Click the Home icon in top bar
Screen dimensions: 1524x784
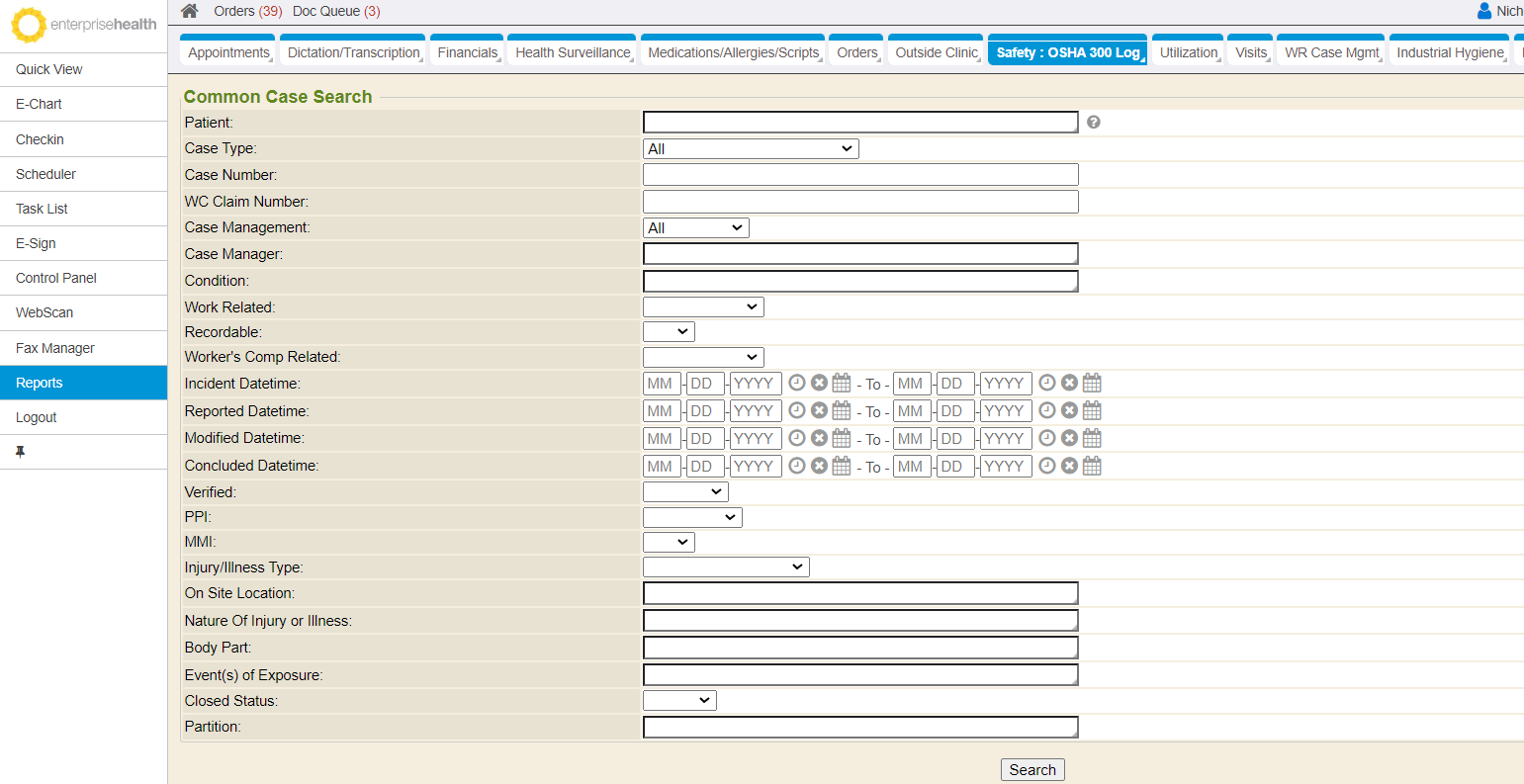[190, 11]
